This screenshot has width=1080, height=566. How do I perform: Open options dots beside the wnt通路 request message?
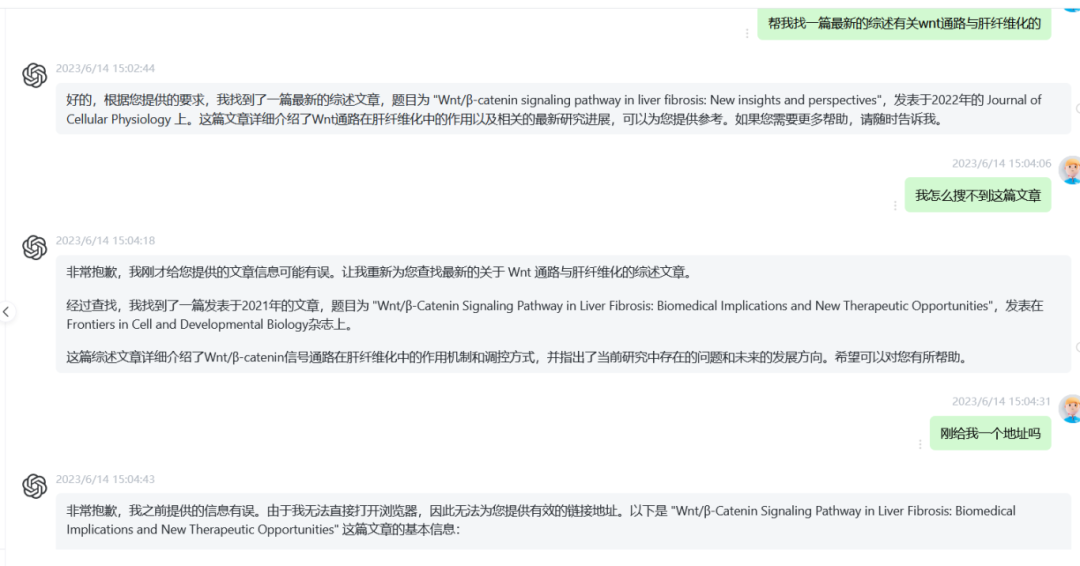(747, 33)
